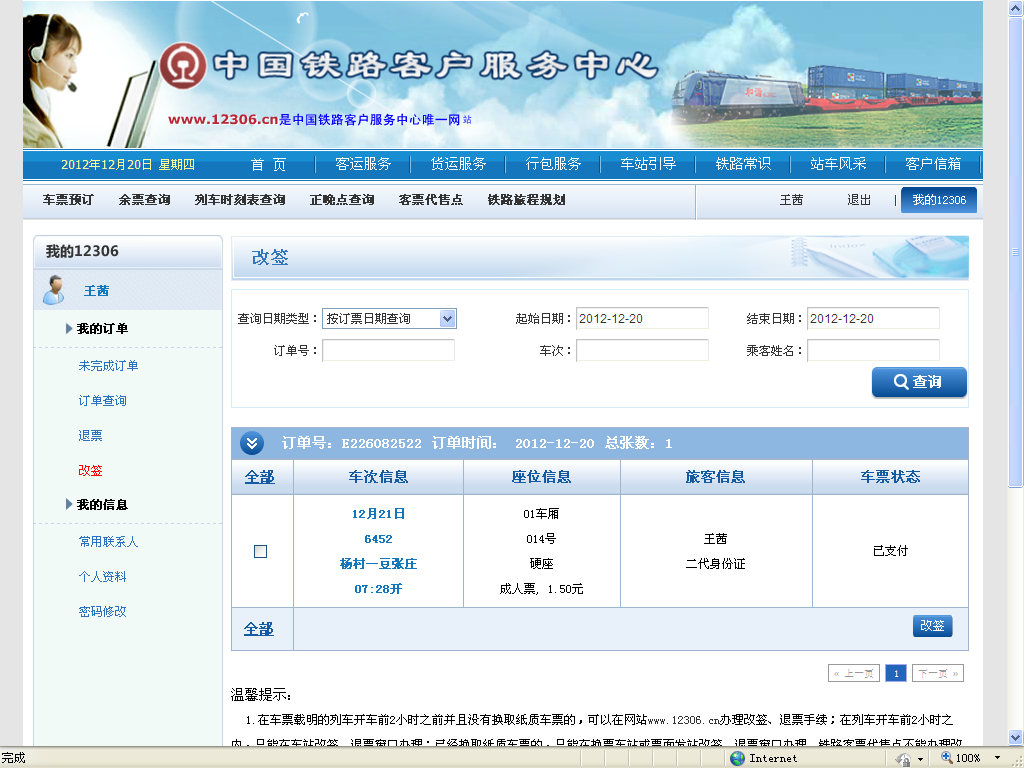The image size is (1024, 768).
Task: Click the vertical scrollbar thumb
Action: (x=1015, y=253)
